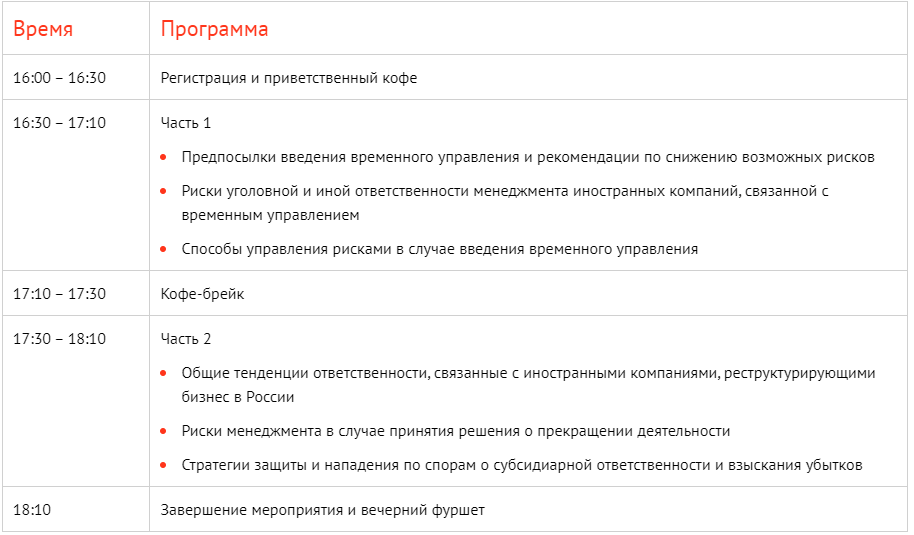
Task: Click the "Часть 1" heading
Action: pos(186,123)
